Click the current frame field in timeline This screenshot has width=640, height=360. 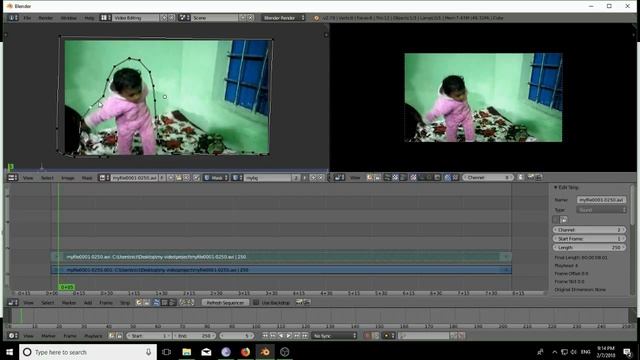(x=237, y=336)
